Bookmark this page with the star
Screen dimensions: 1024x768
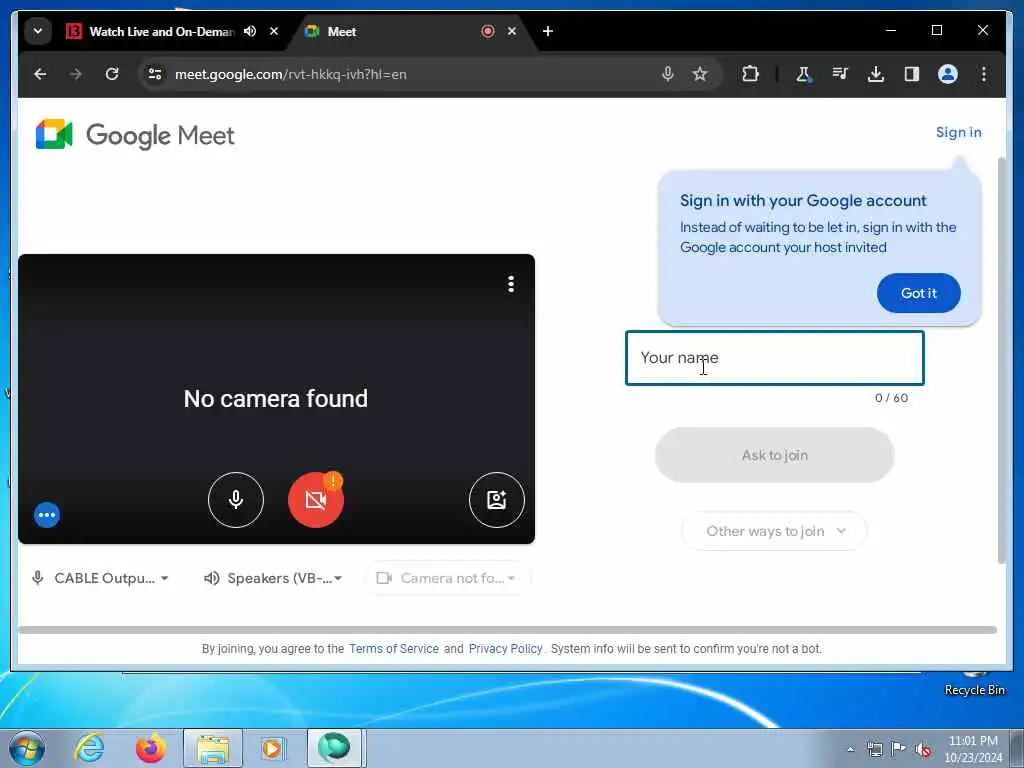coord(700,74)
